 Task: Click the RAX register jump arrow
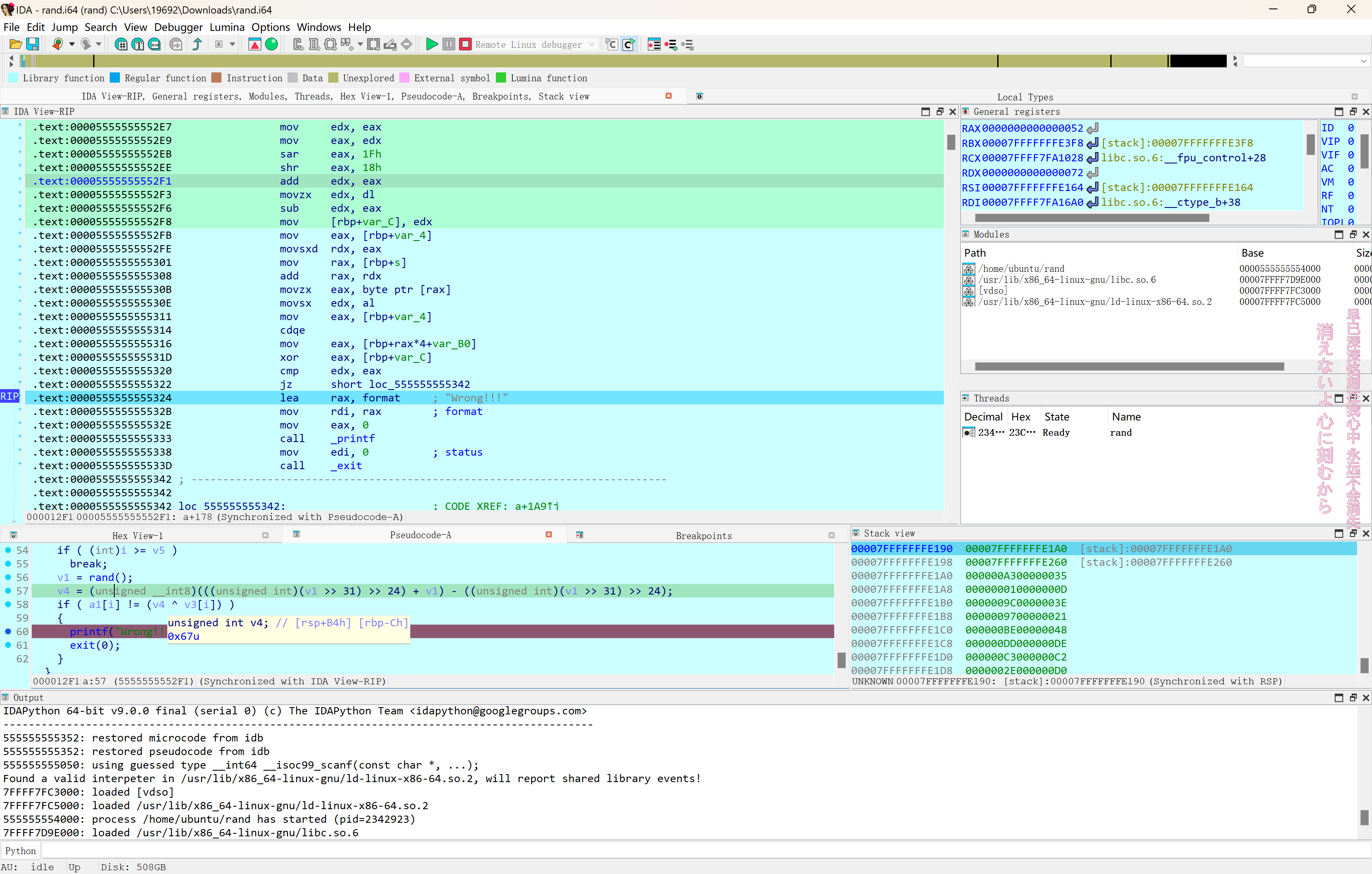pyautogui.click(x=1092, y=128)
